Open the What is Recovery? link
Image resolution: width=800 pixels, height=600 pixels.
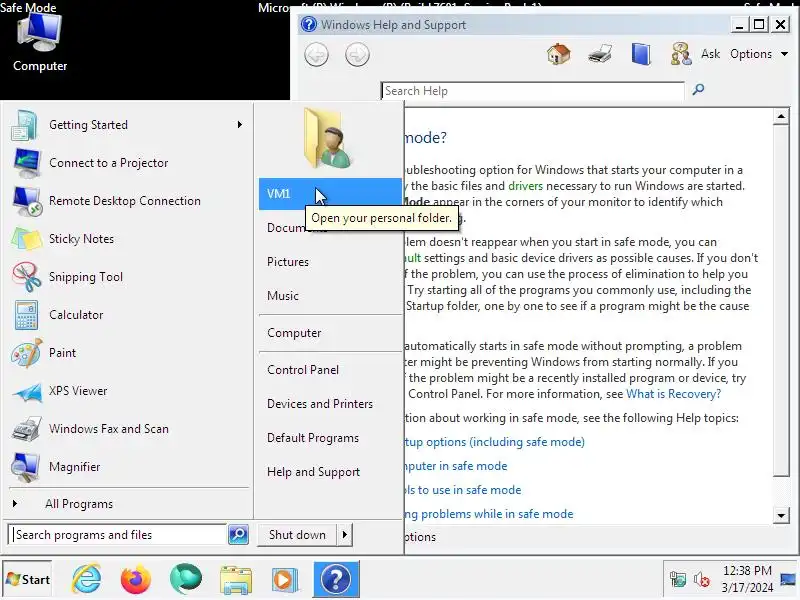(x=673, y=394)
